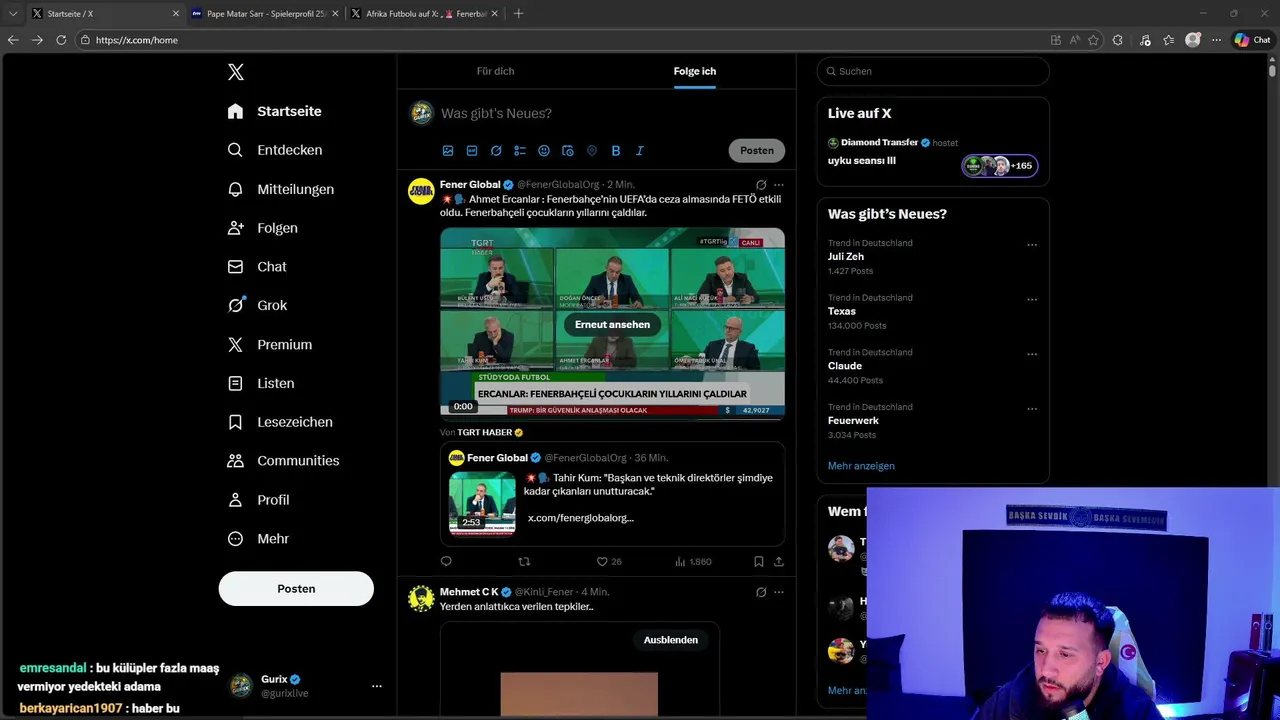
Task: View analytics of the 1.860 views post
Action: (693, 562)
